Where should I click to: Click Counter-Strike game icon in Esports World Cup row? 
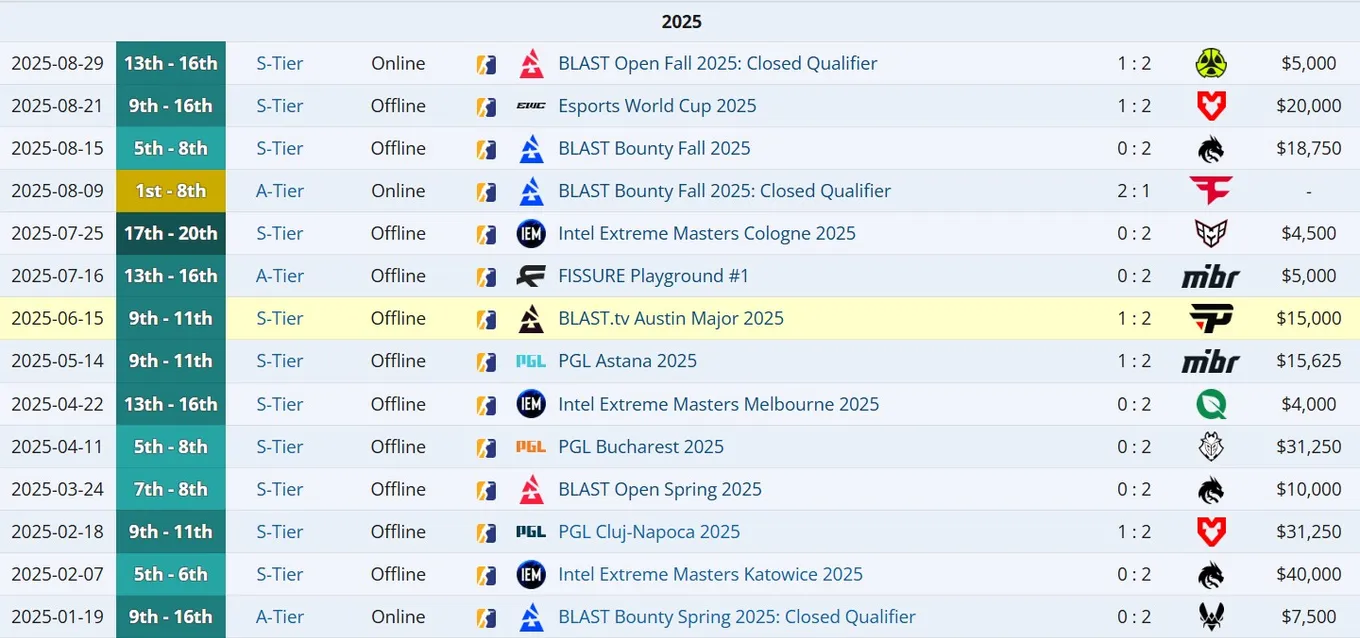[x=486, y=106]
